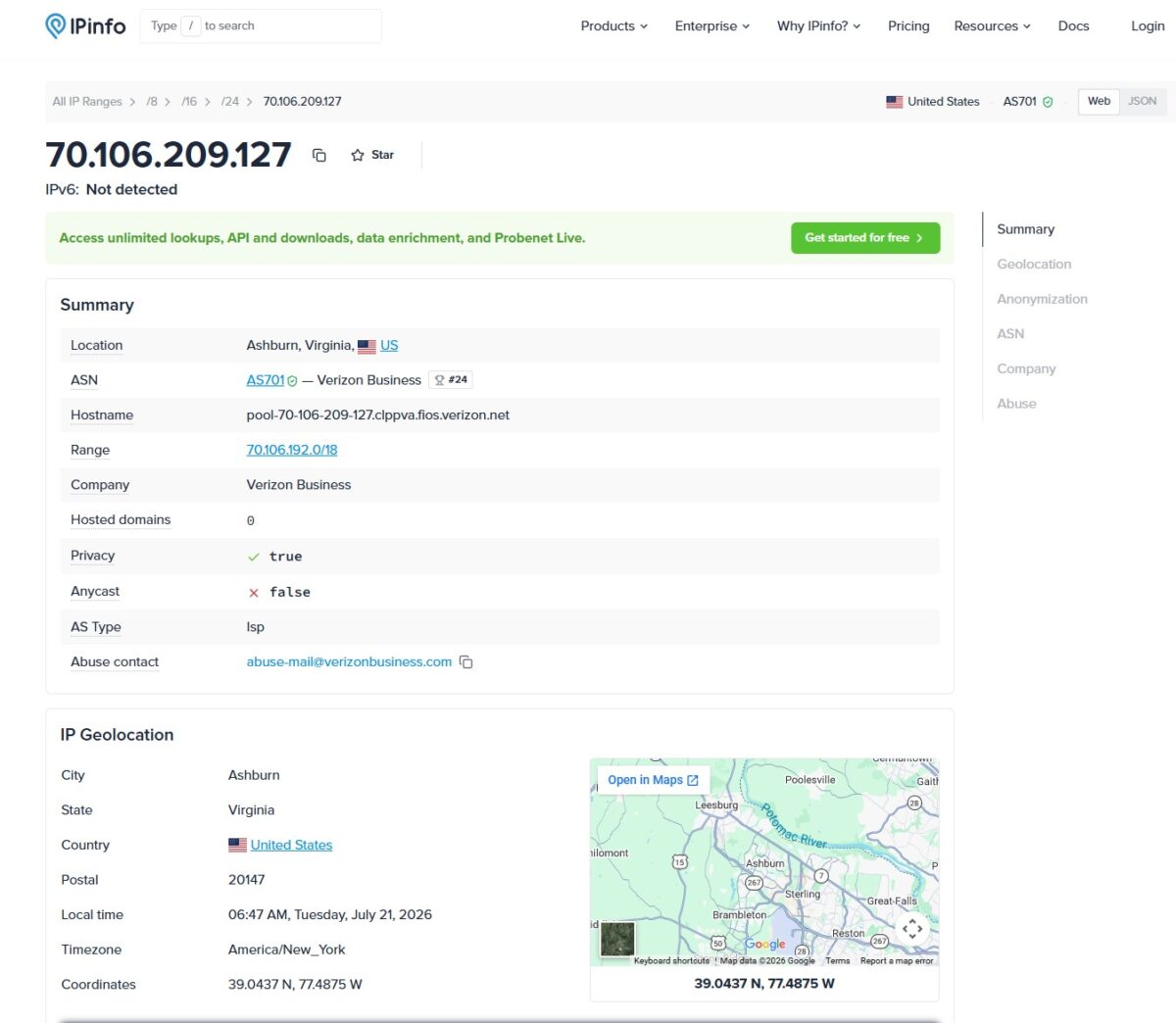Copy the IP address 70.106.209.127

[319, 155]
